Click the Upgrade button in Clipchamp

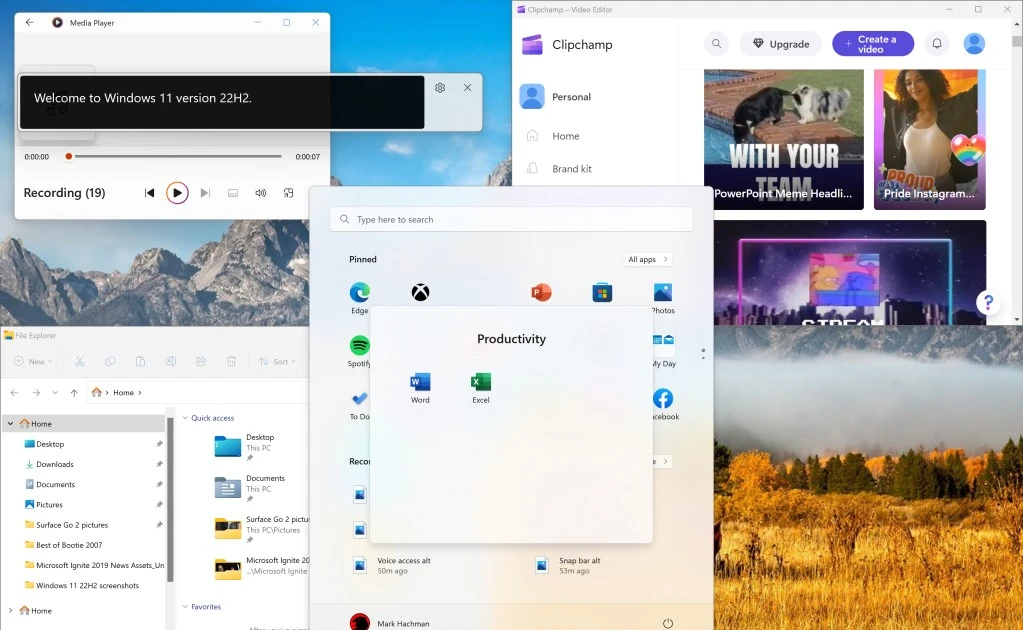point(780,43)
